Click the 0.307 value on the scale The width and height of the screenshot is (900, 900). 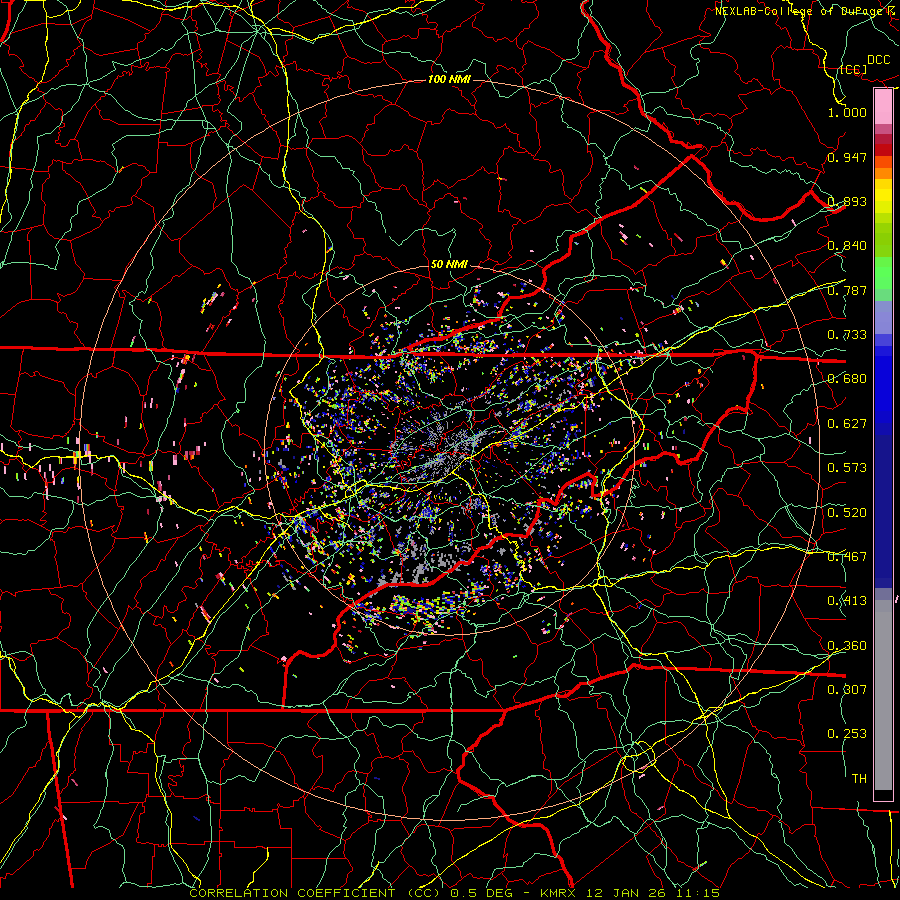tap(847, 690)
